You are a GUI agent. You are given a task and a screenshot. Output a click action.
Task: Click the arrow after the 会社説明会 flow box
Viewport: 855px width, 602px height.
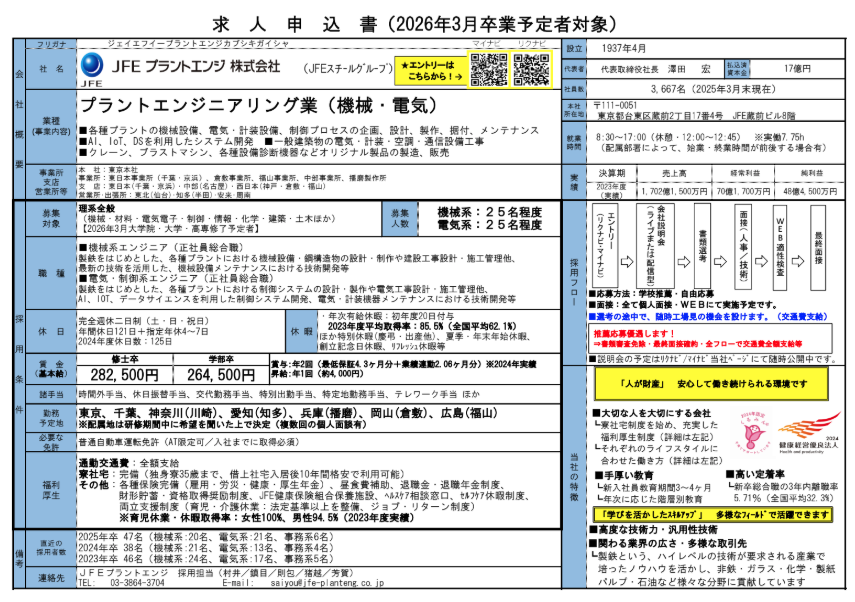pyautogui.click(x=684, y=262)
